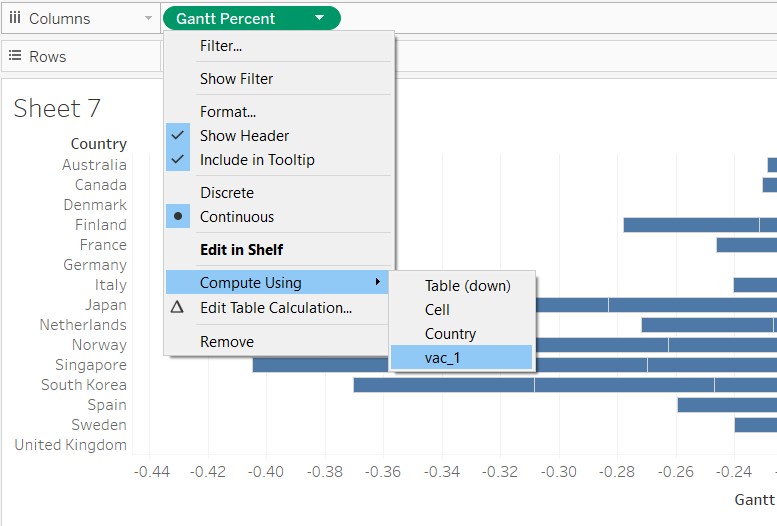777x526 pixels.
Task: Click the delta icon beside Edit Table Calculation
Action: tap(178, 308)
